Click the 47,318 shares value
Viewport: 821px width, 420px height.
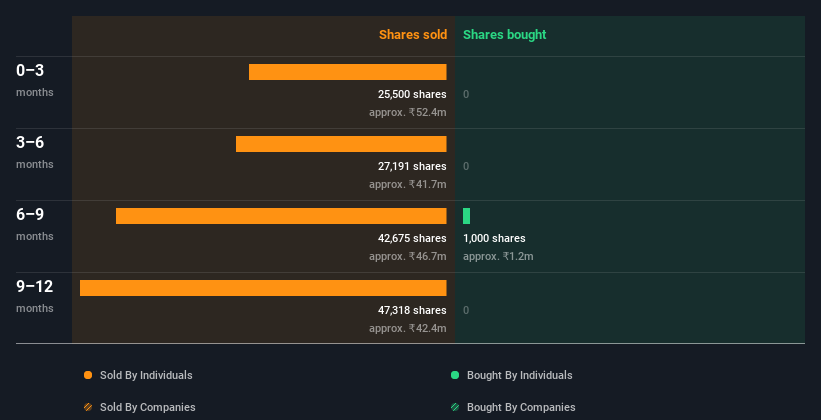412,310
